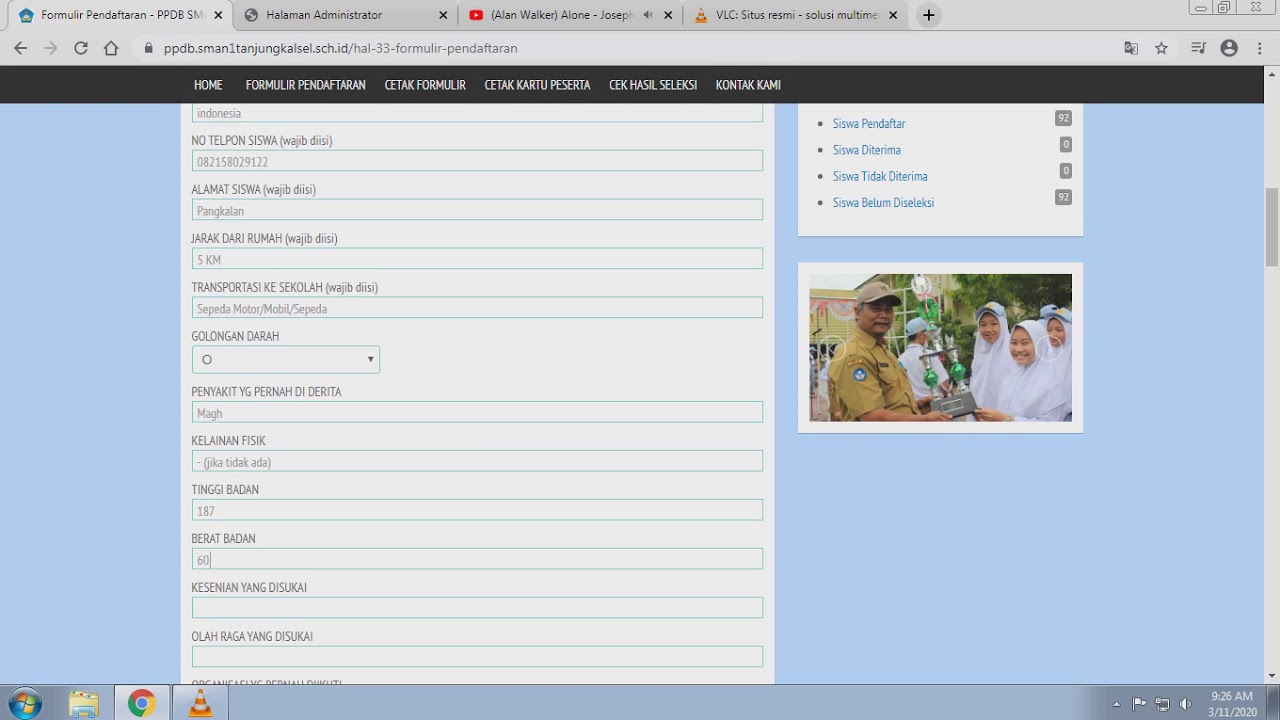1280x720 pixels.
Task: Open CEK HASIL SELEKSI nav item
Action: [x=653, y=85]
